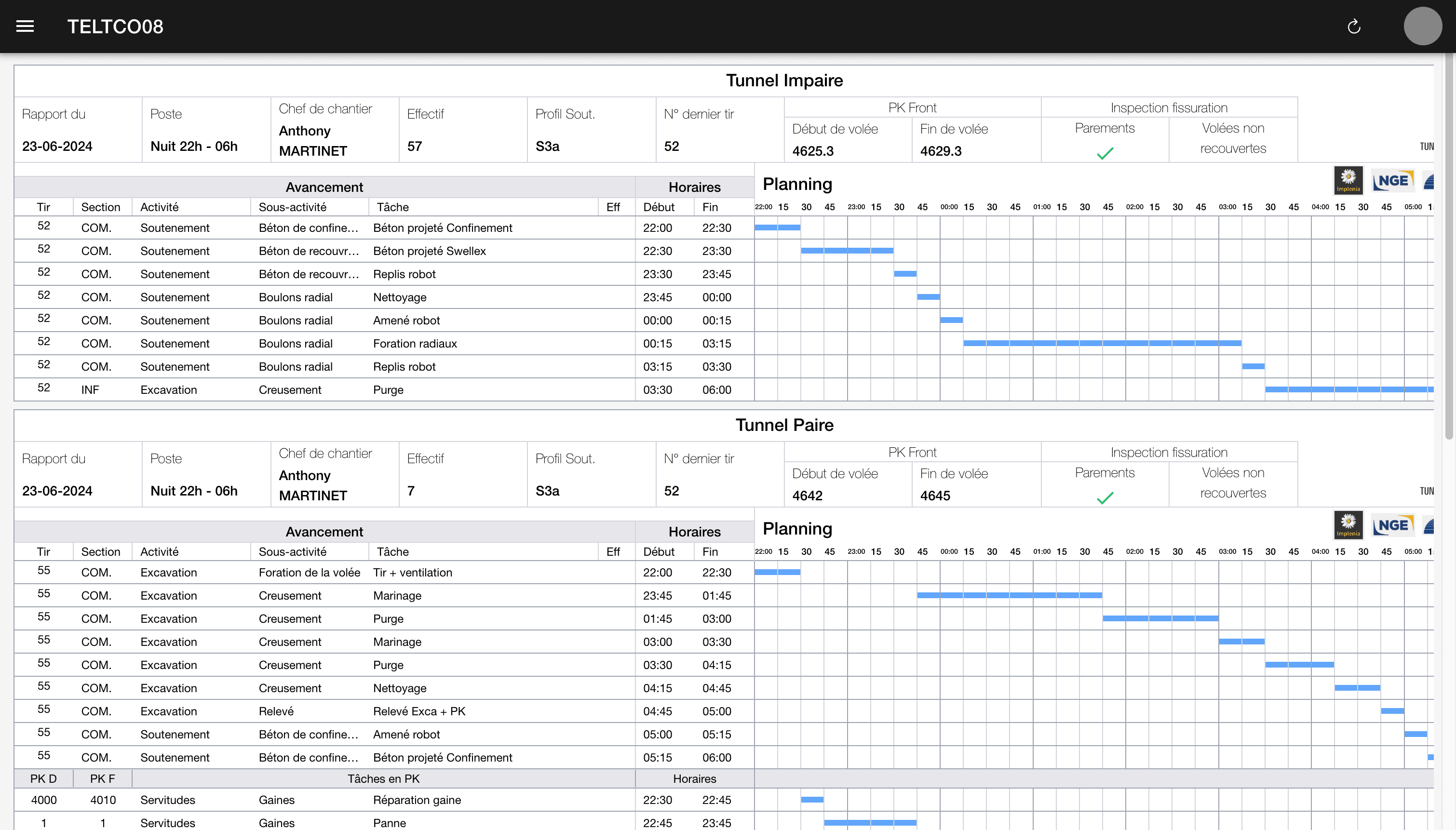Image resolution: width=1456 pixels, height=830 pixels.
Task: Click the 'Tâches en PK' header row
Action: pos(383,779)
